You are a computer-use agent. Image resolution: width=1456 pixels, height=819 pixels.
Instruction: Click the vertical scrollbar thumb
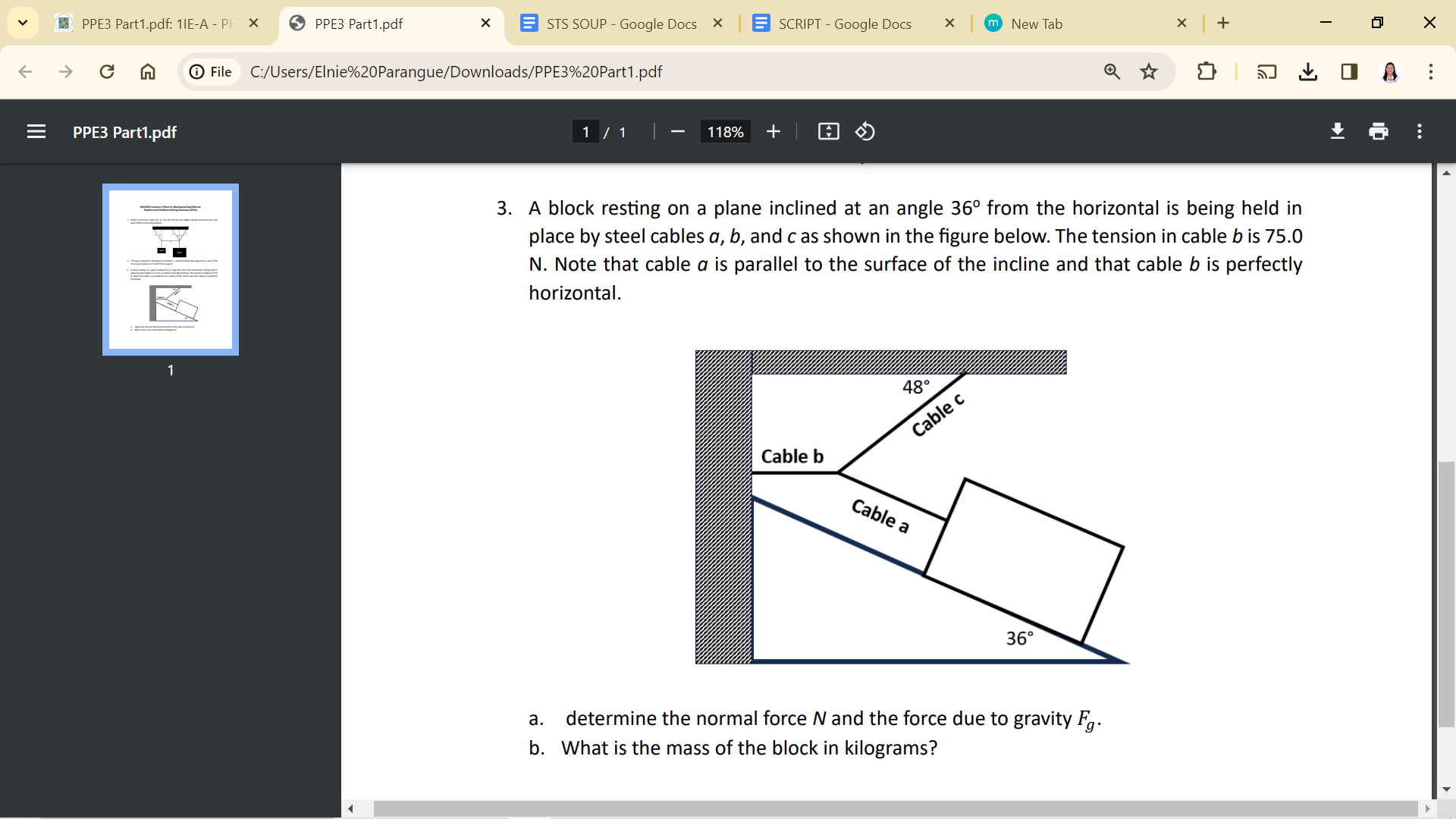(x=1446, y=594)
